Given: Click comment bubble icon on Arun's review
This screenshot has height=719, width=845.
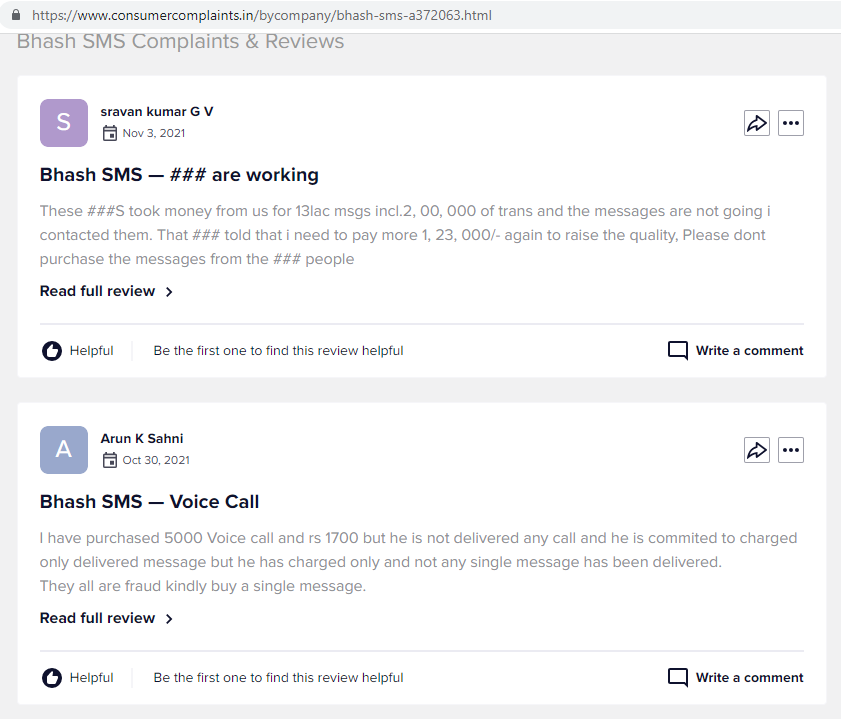Looking at the screenshot, I should pos(678,678).
